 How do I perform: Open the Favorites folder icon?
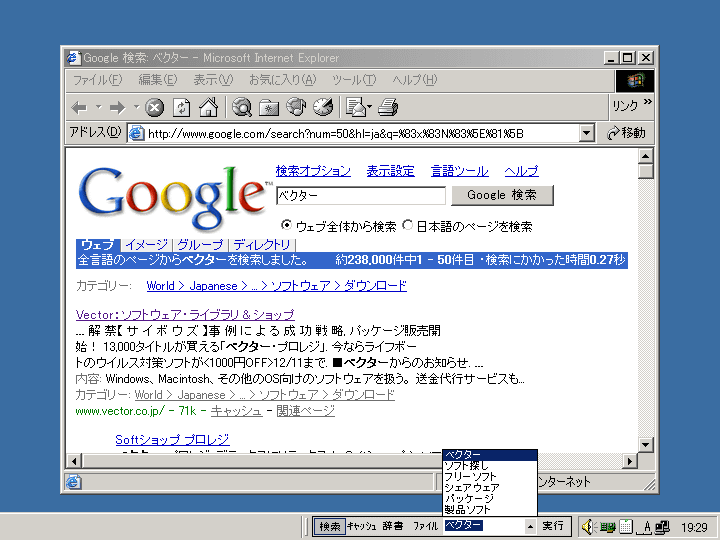tap(269, 108)
